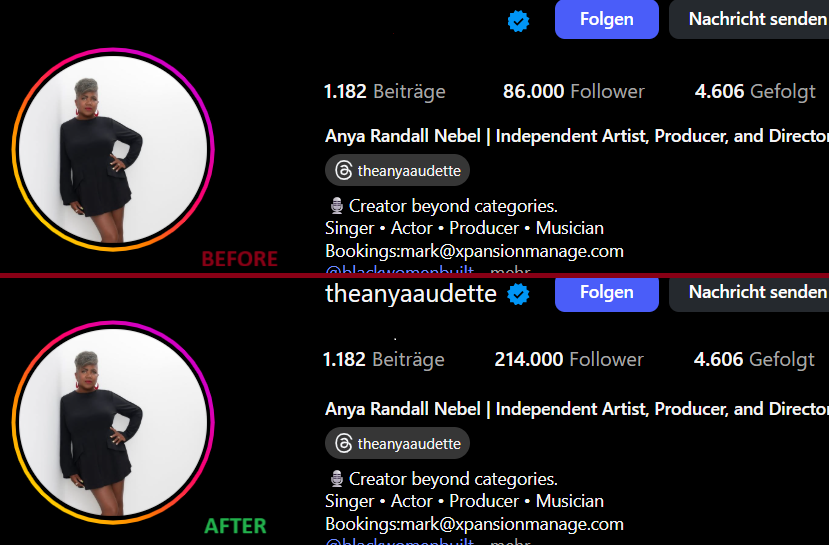Image resolution: width=829 pixels, height=545 pixels.
Task: Click the verified badge in the BEFORE profile
Action: 517,21
